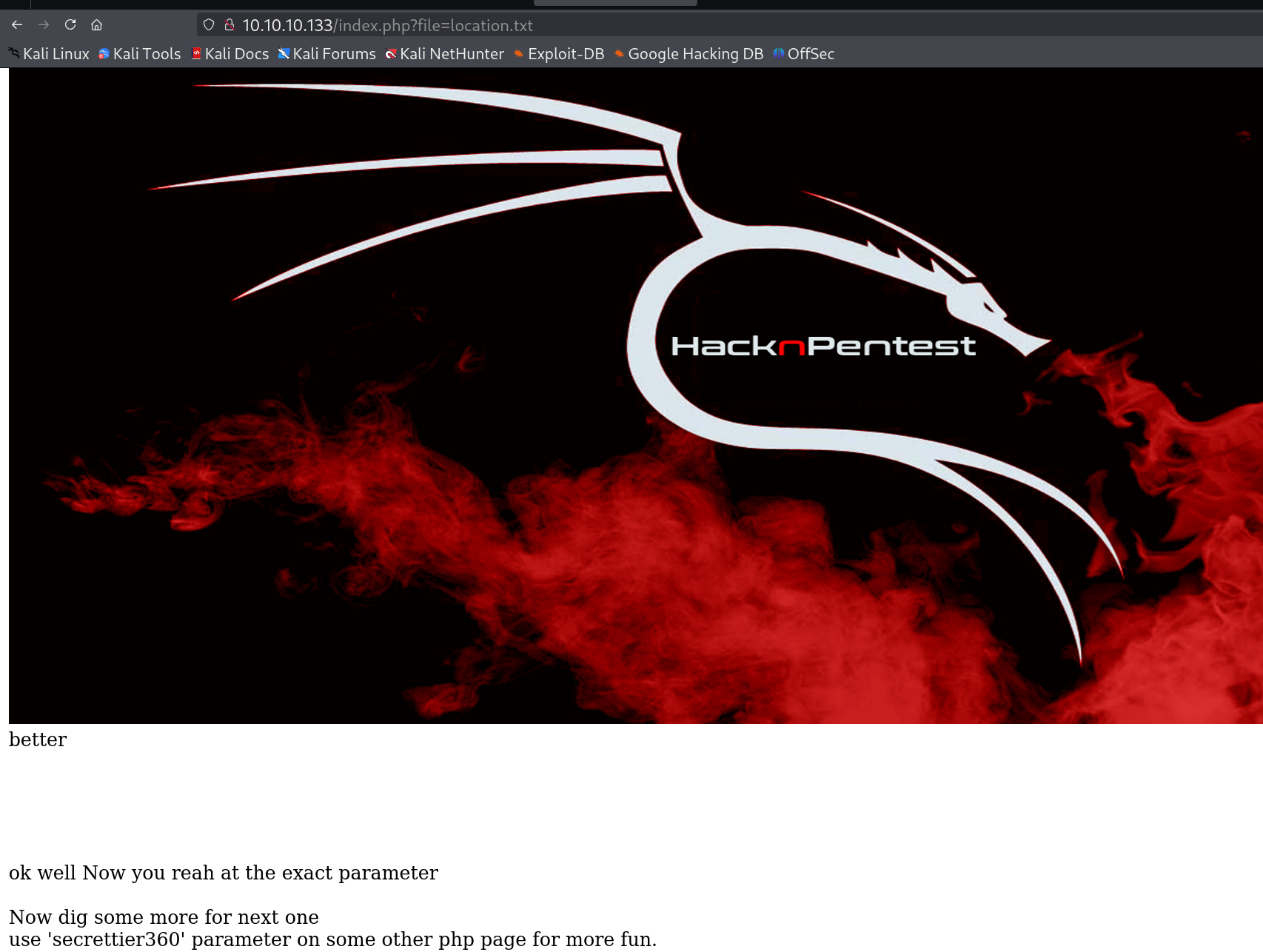The image size is (1263, 952).
Task: Open the Kali NetHunter bookmark
Action: pyautogui.click(x=445, y=54)
